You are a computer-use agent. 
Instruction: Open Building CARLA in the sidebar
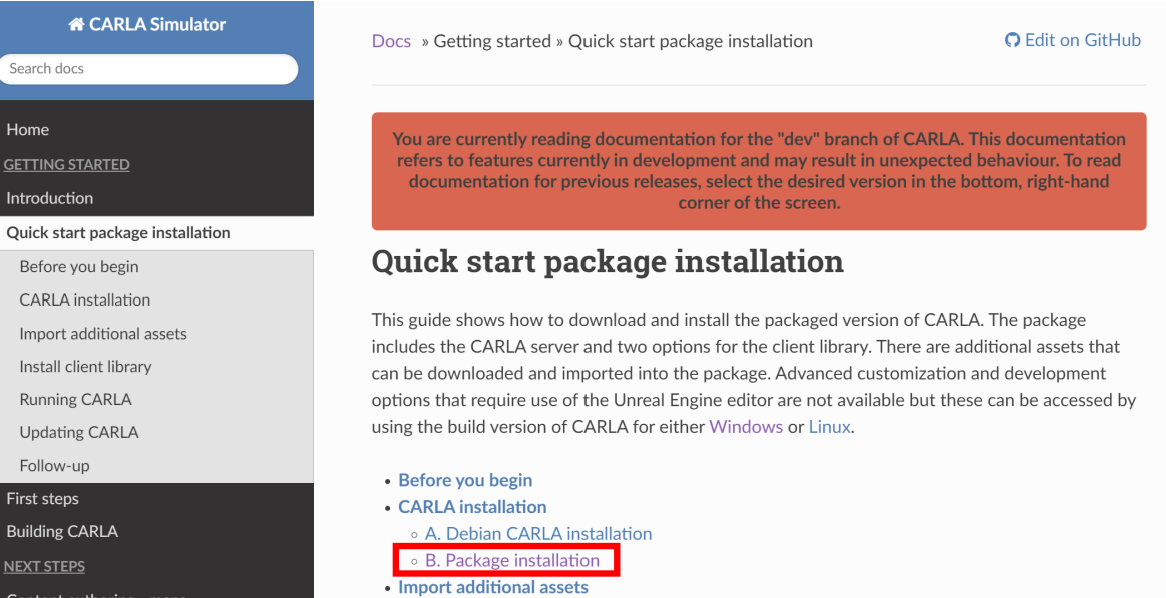pos(62,531)
